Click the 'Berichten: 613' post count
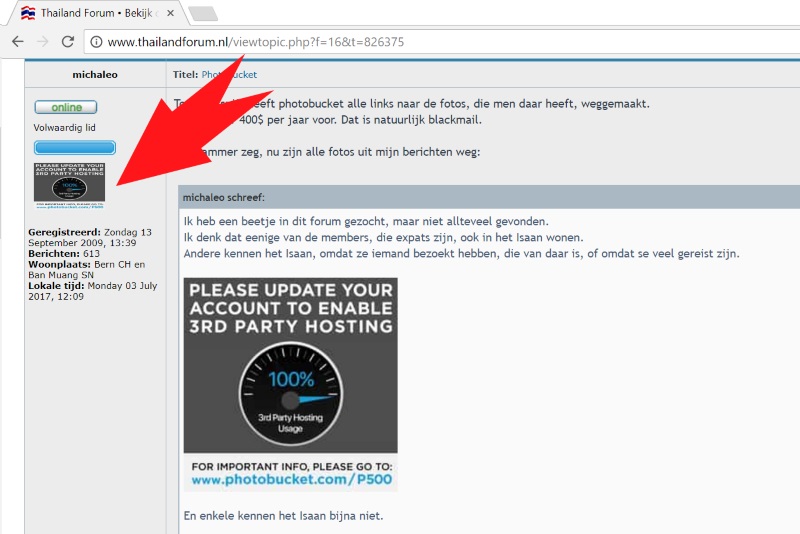This screenshot has width=800, height=534. (x=64, y=253)
